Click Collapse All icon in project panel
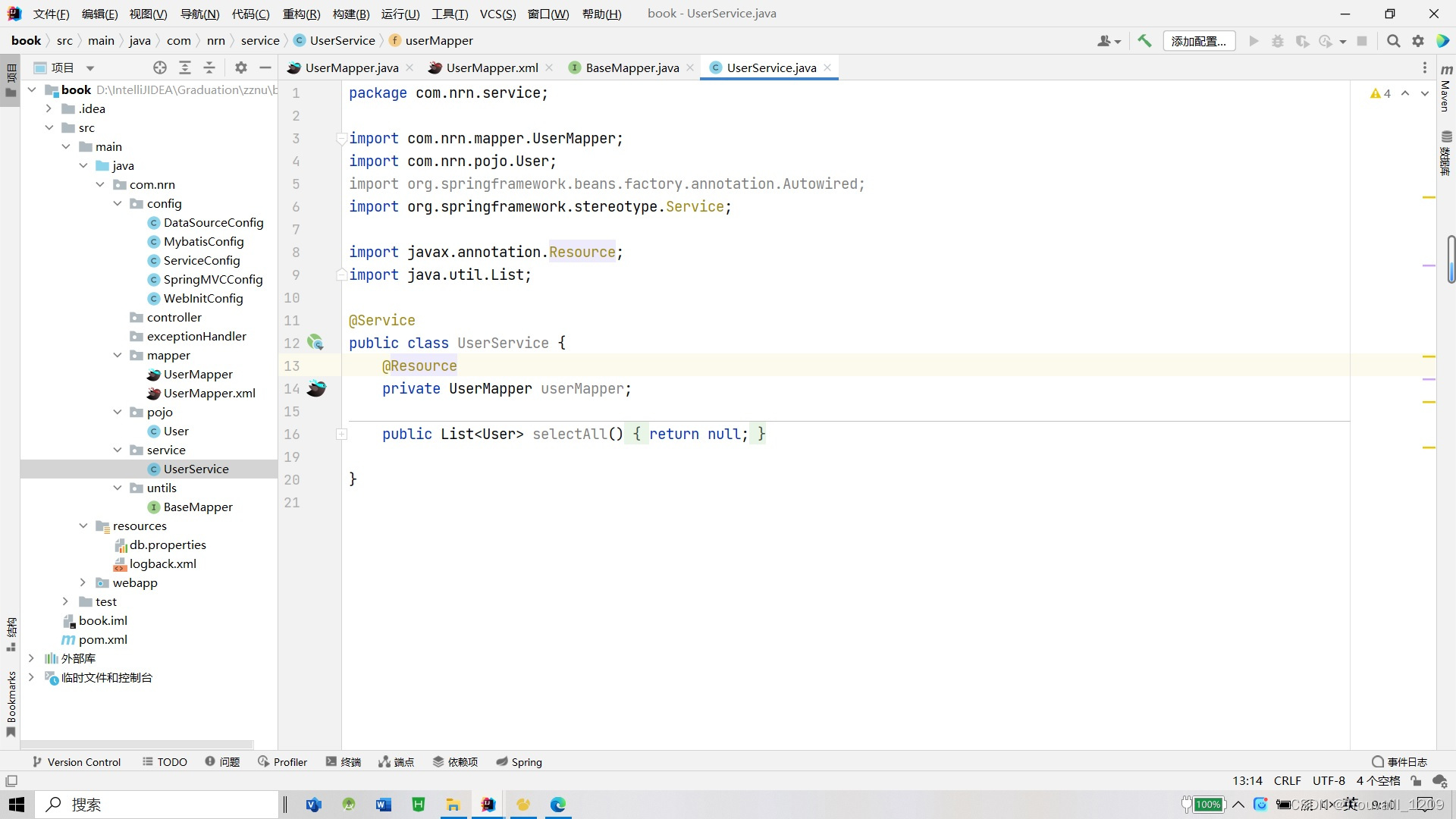 coord(209,67)
